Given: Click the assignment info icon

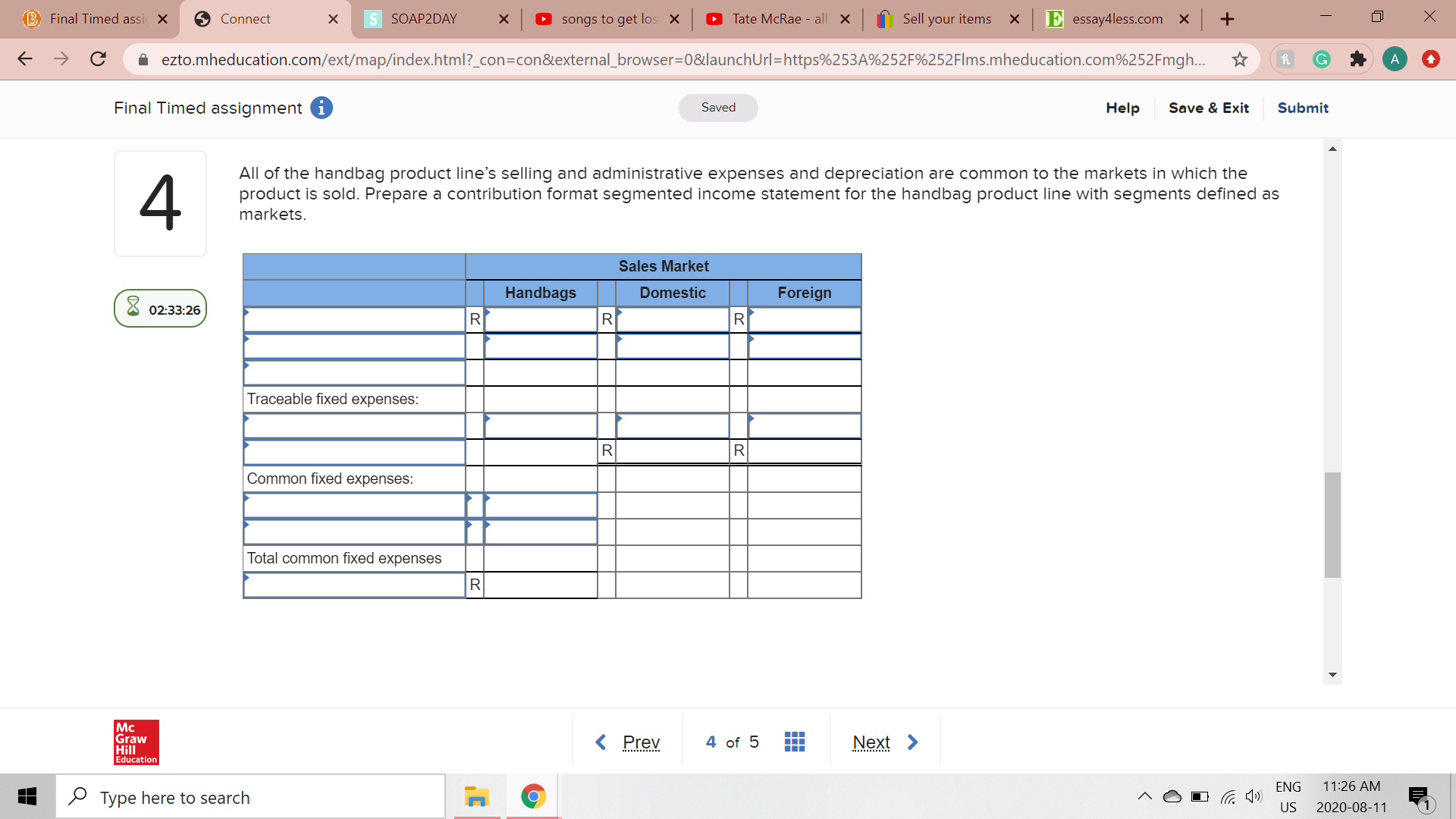Looking at the screenshot, I should [322, 108].
